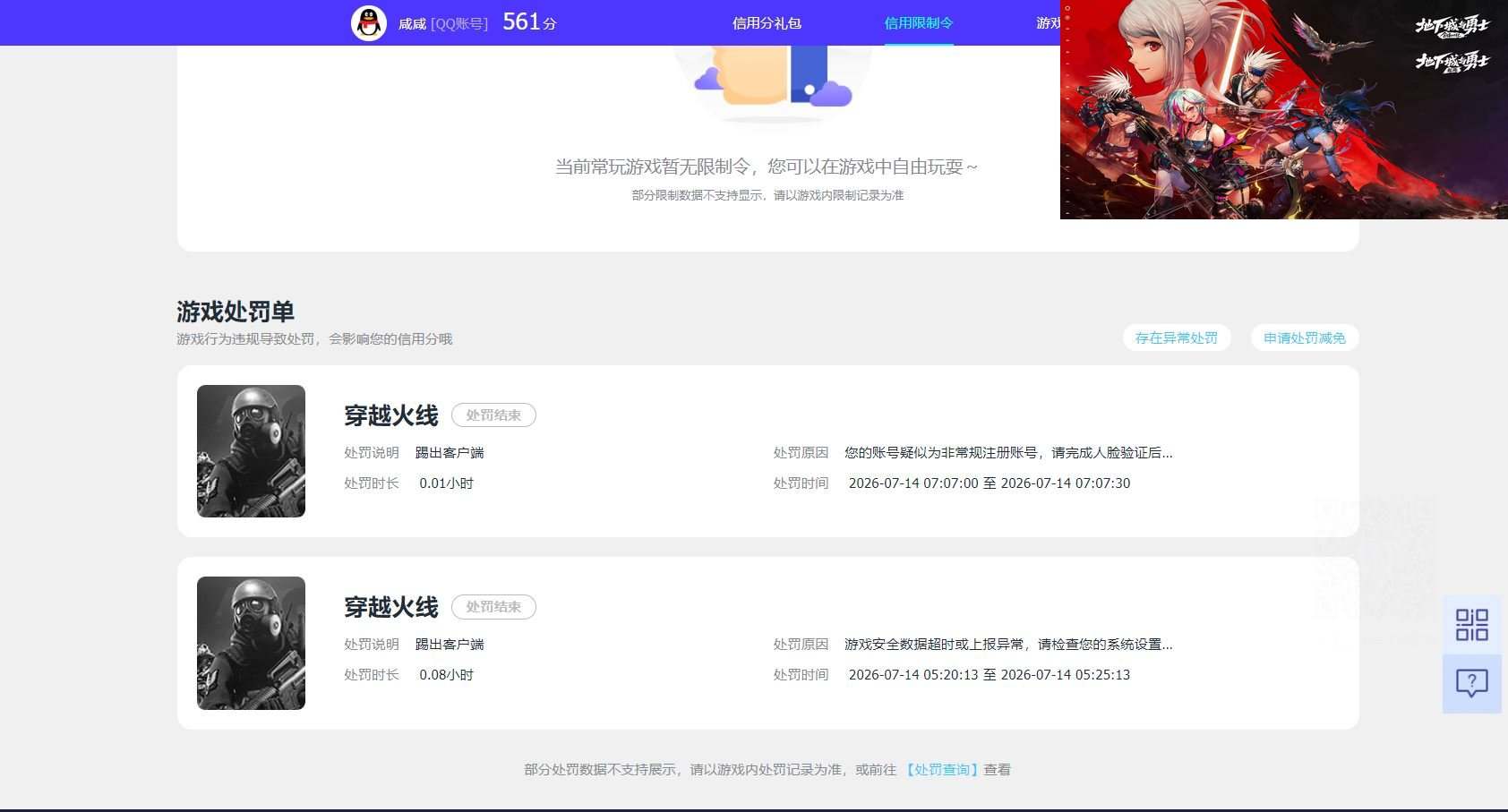Click the Dungeon Fighter game banner ad
This screenshot has height=812, width=1508.
pos(1283,109)
